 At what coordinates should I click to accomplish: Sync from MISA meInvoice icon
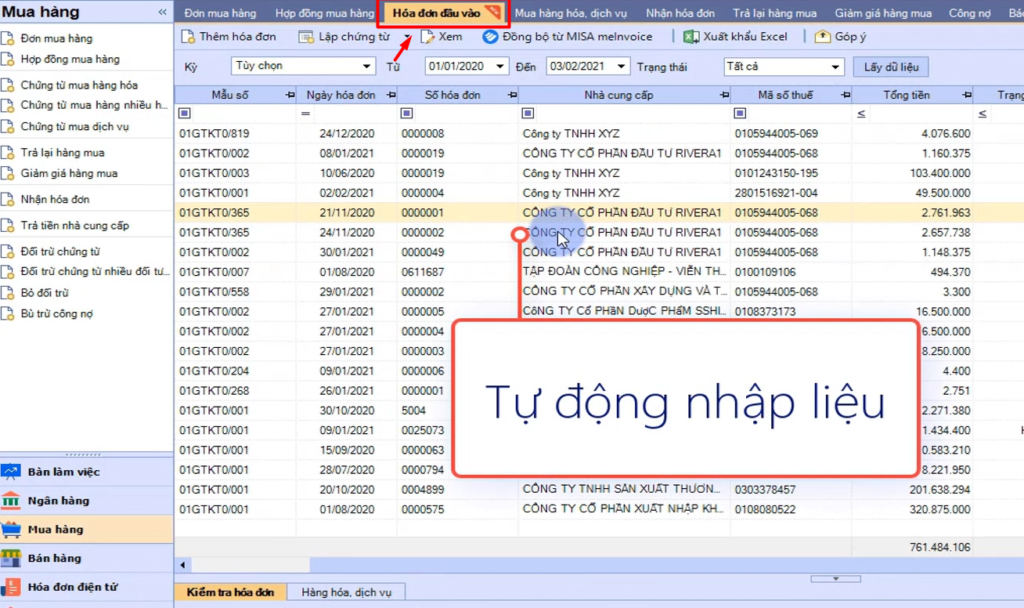(x=490, y=37)
